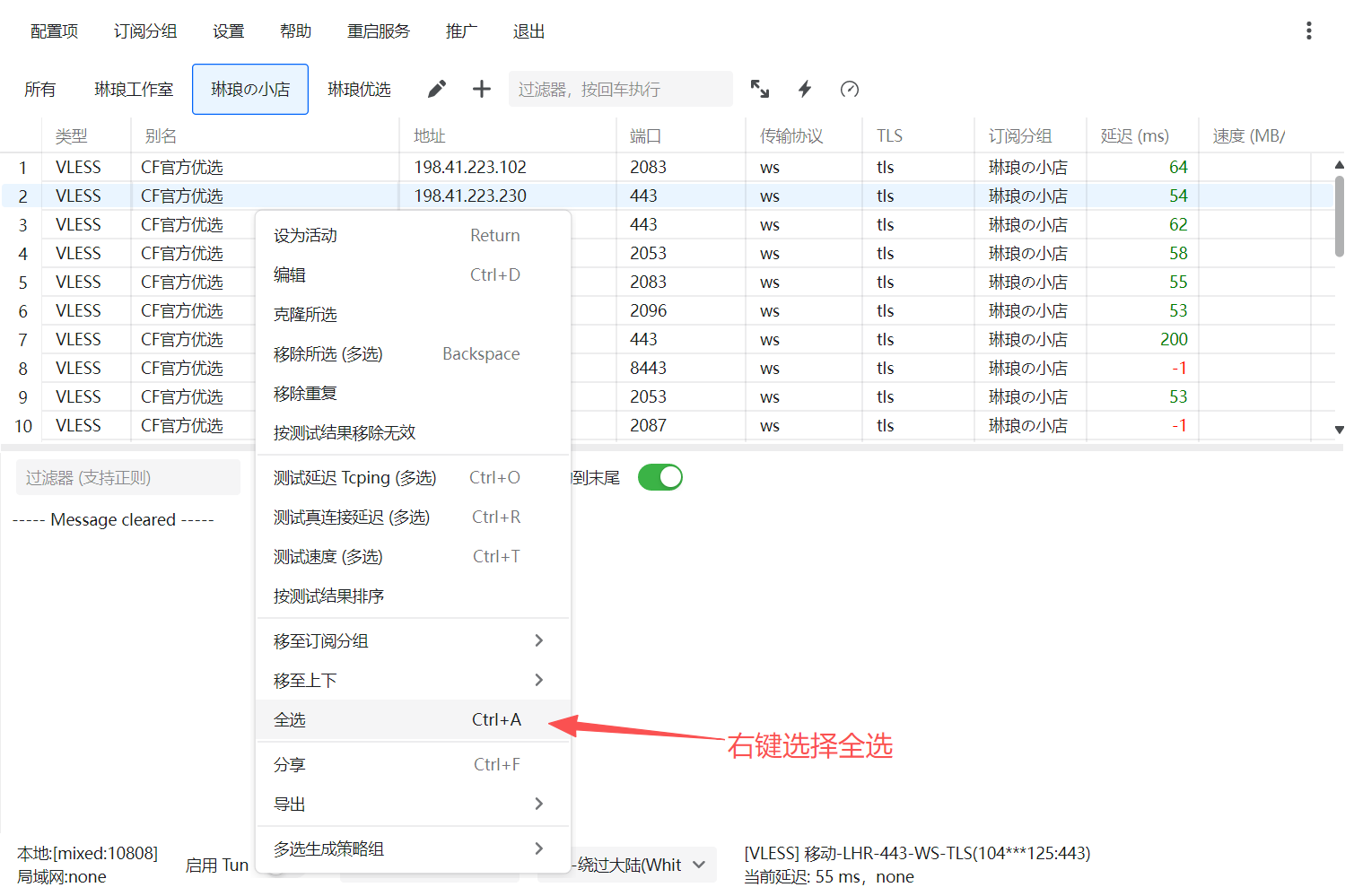Screen dimensions: 1345x896
Task: Click the expand arrows icon in toolbar
Action: 760,89
